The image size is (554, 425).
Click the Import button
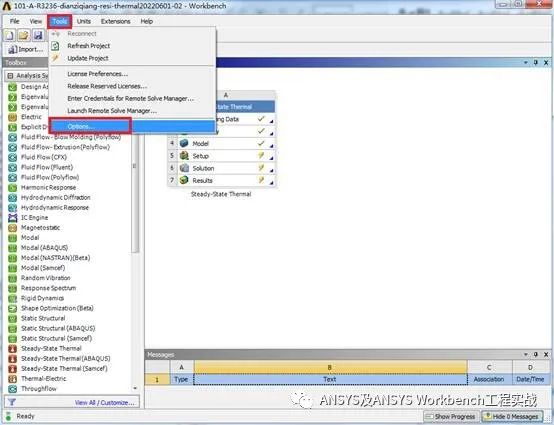[25, 49]
